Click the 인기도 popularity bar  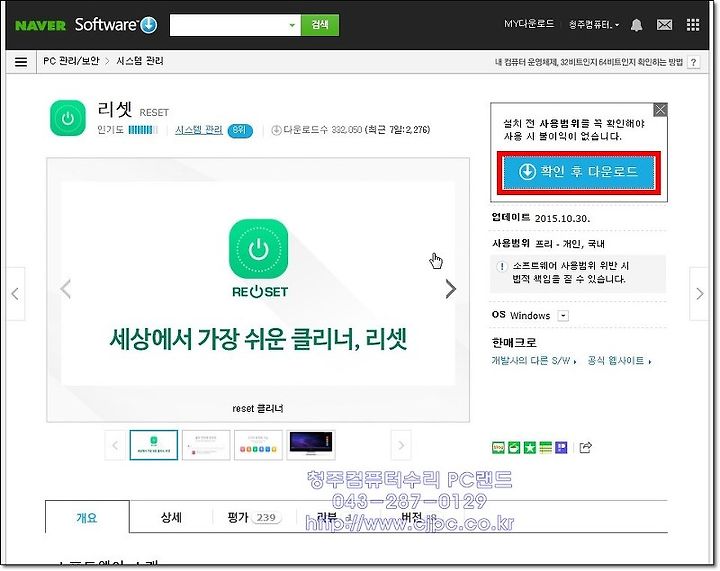coord(143,130)
